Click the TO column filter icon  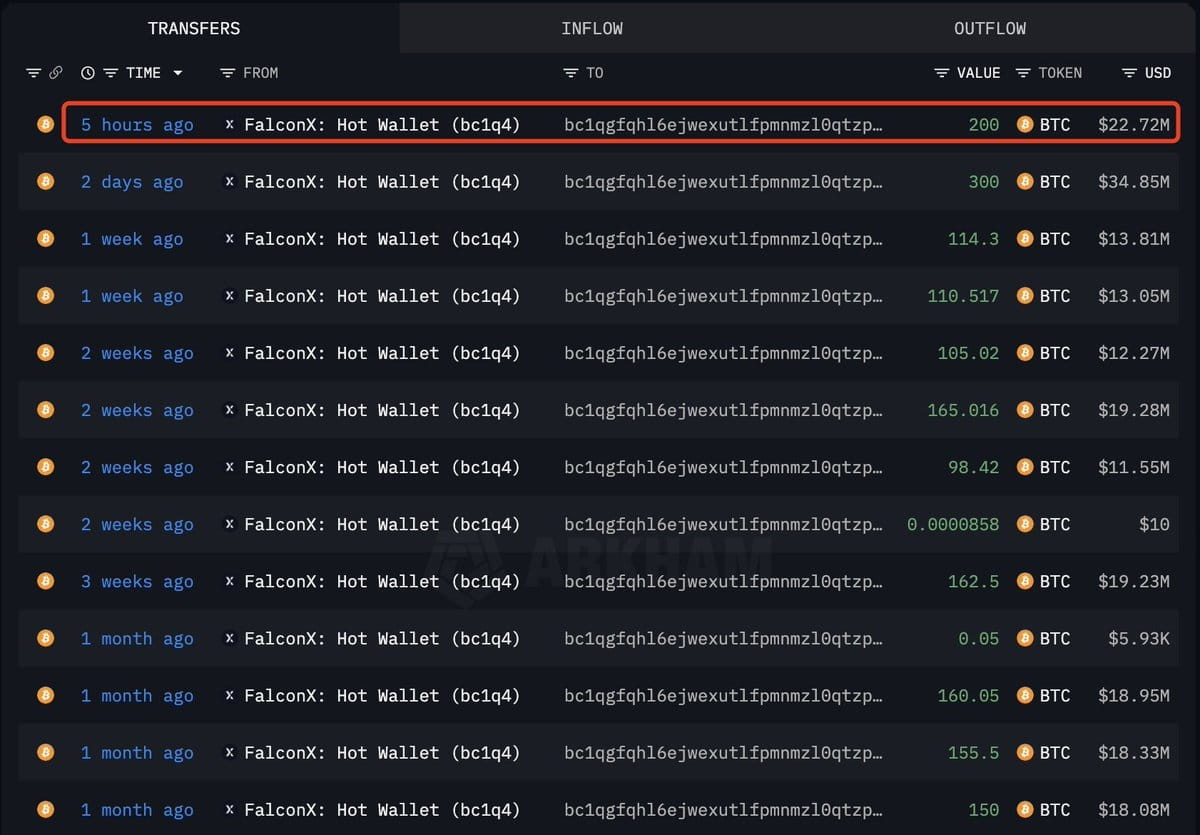tap(571, 73)
